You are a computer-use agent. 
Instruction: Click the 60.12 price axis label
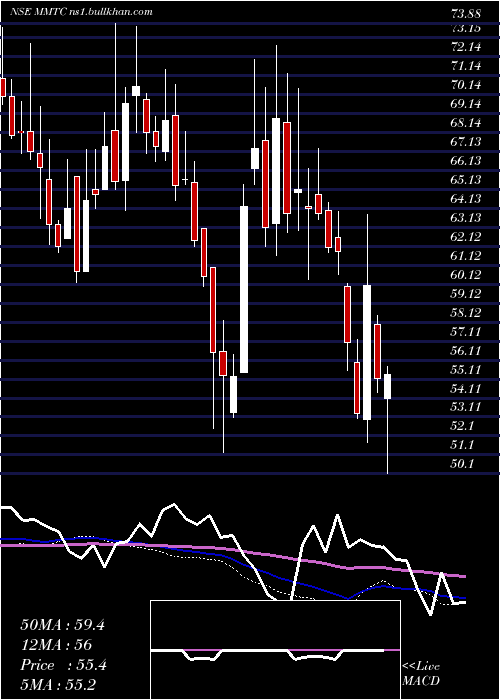(x=466, y=275)
